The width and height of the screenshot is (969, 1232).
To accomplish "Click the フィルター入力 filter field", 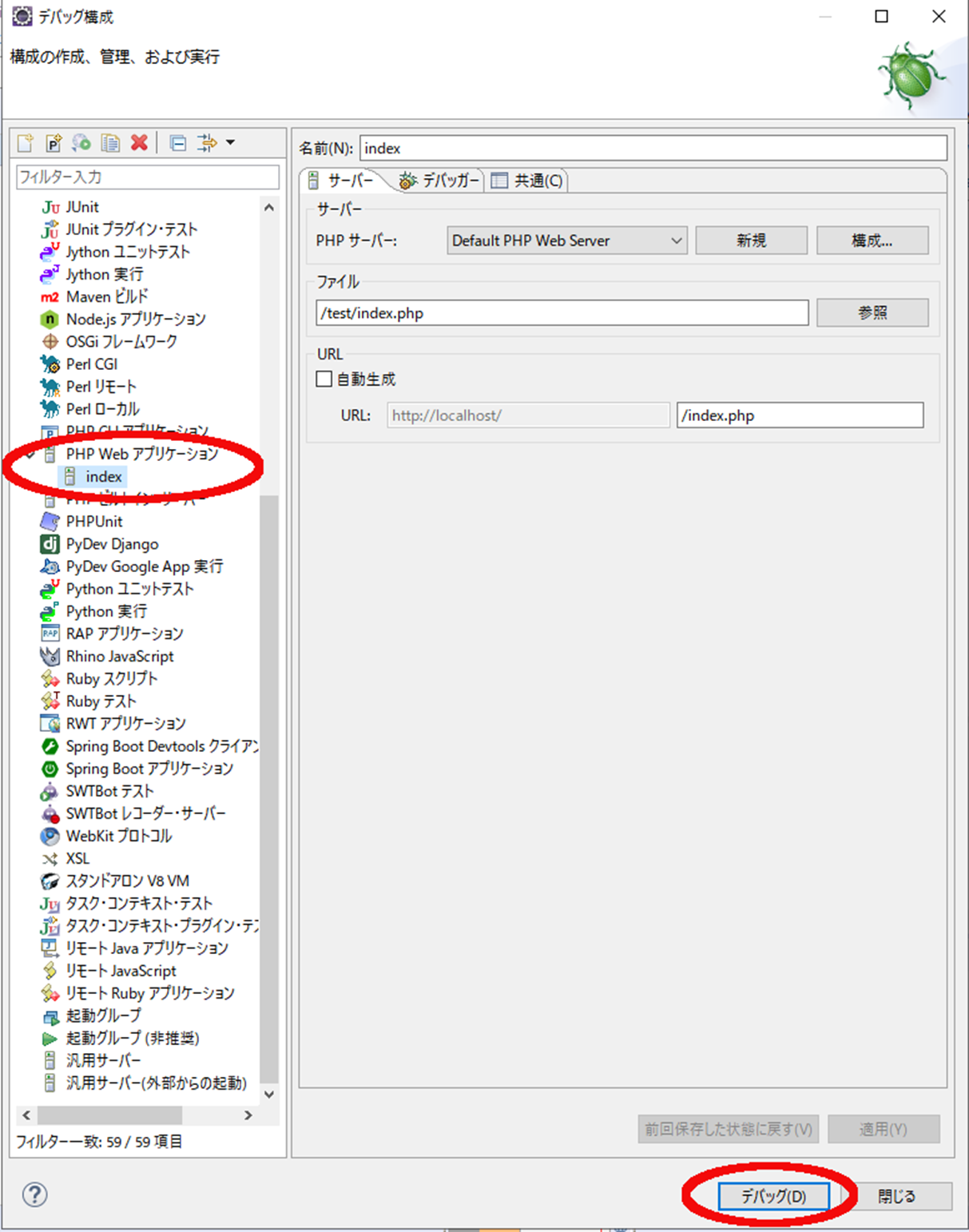I will [x=147, y=177].
